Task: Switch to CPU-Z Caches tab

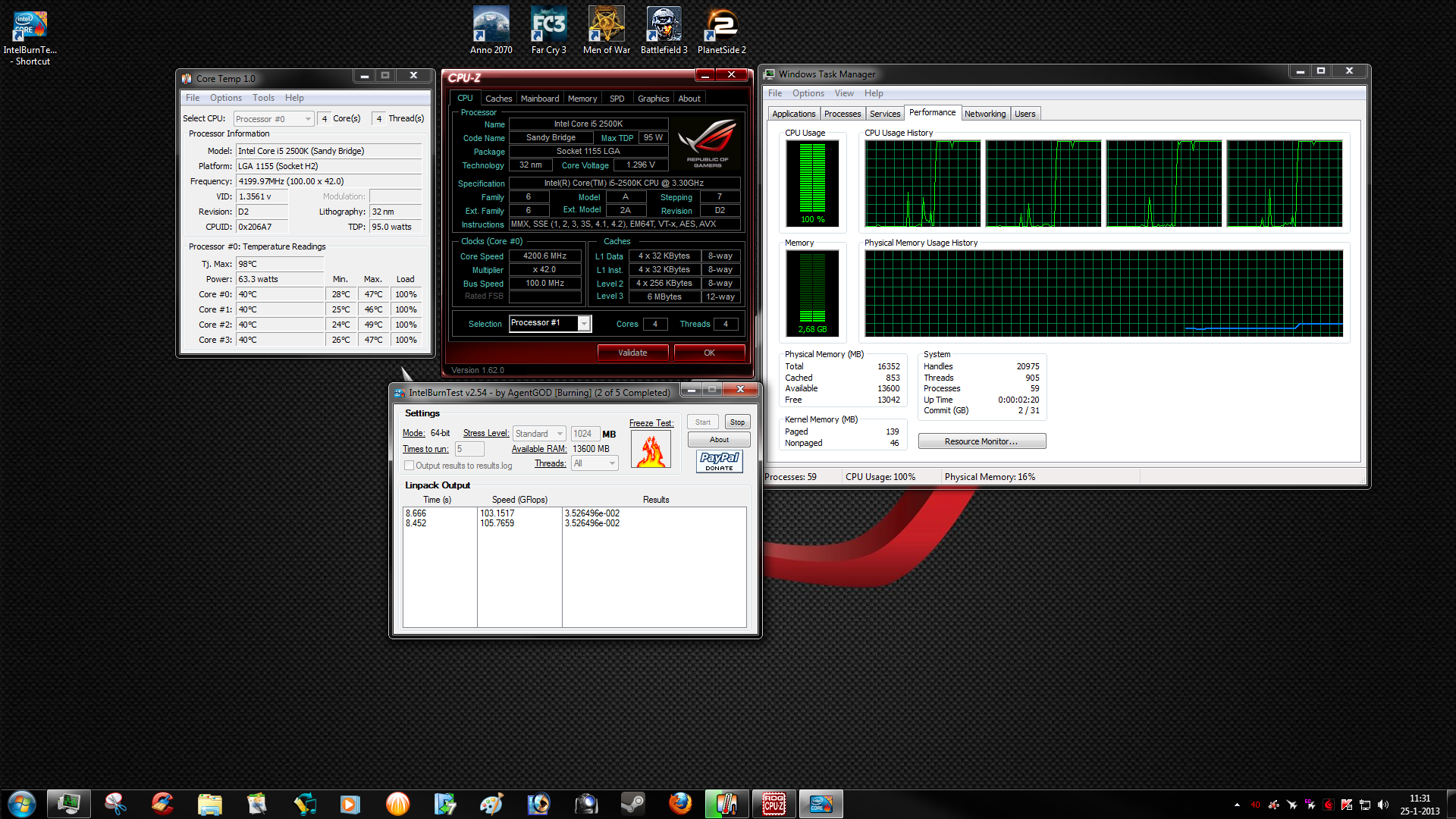Action: tap(498, 99)
